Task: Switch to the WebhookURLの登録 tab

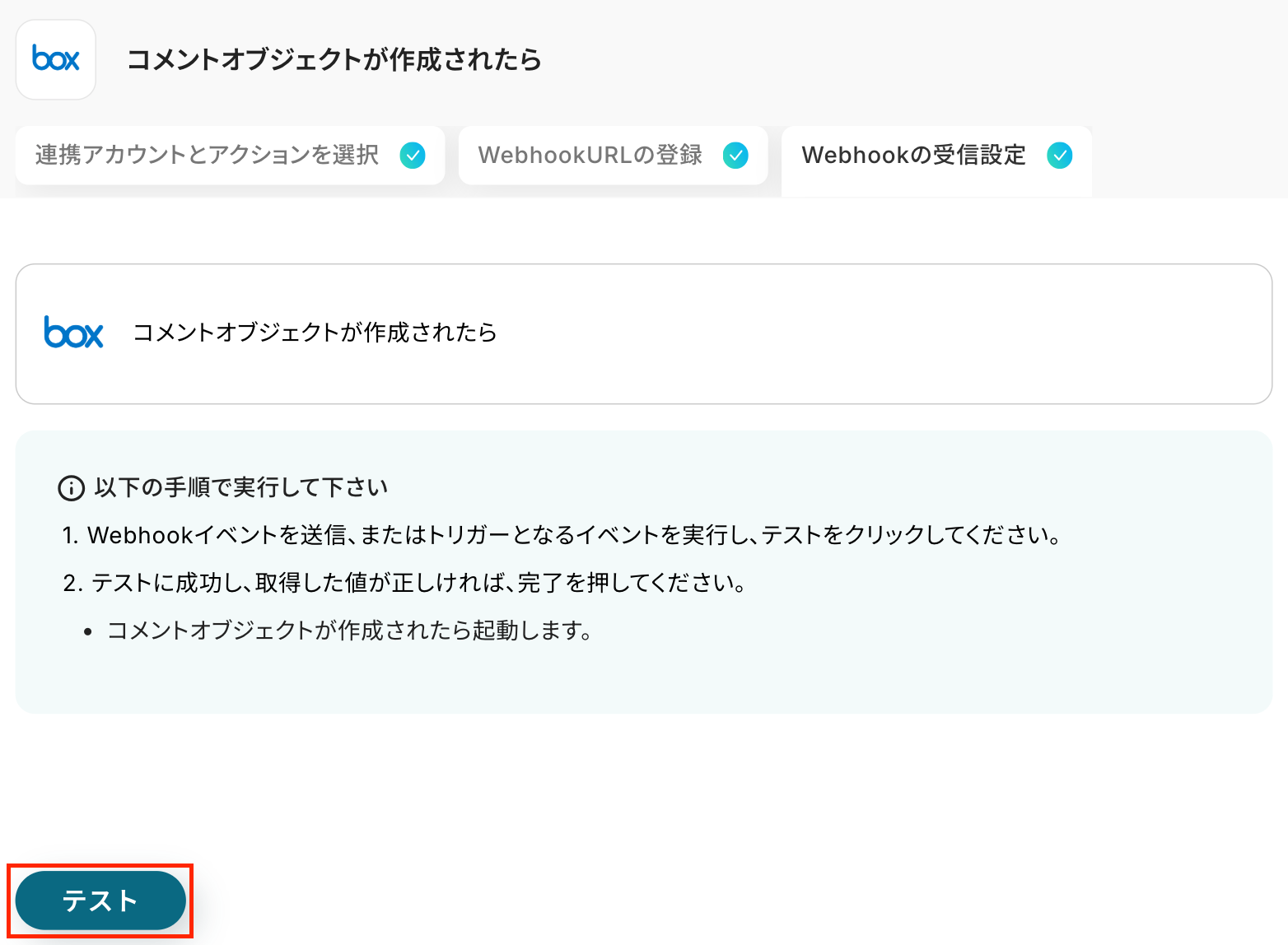Action: [x=613, y=155]
